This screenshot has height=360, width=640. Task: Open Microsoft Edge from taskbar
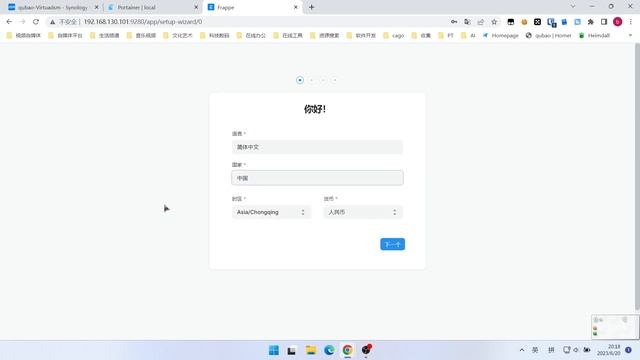tap(329, 350)
